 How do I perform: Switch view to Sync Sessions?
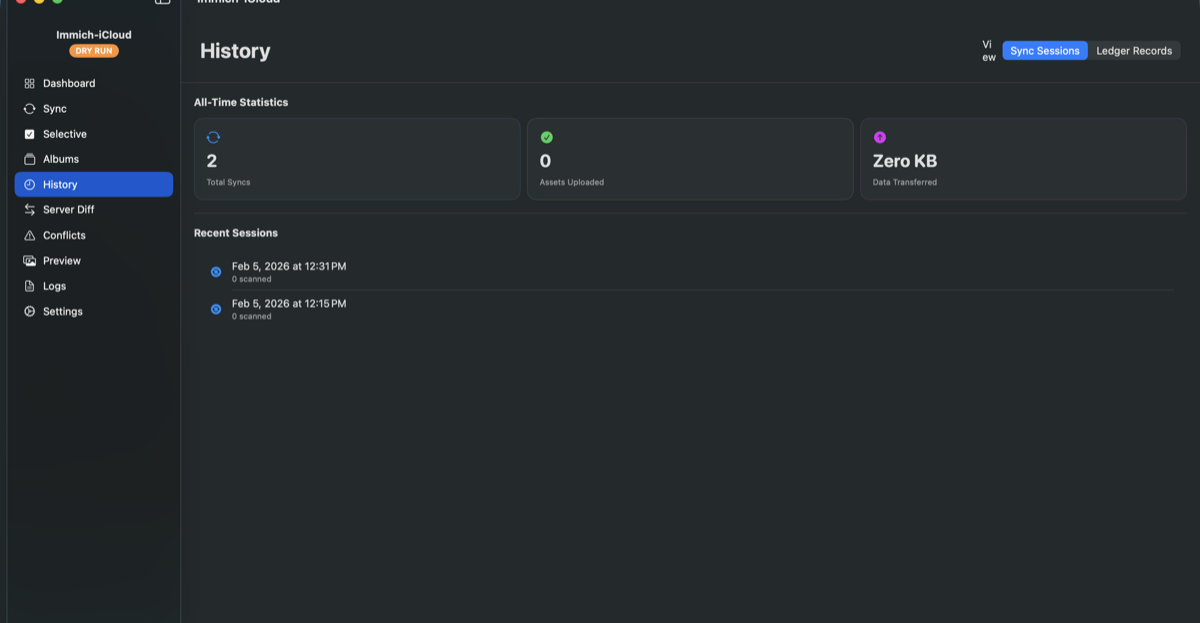1045,51
